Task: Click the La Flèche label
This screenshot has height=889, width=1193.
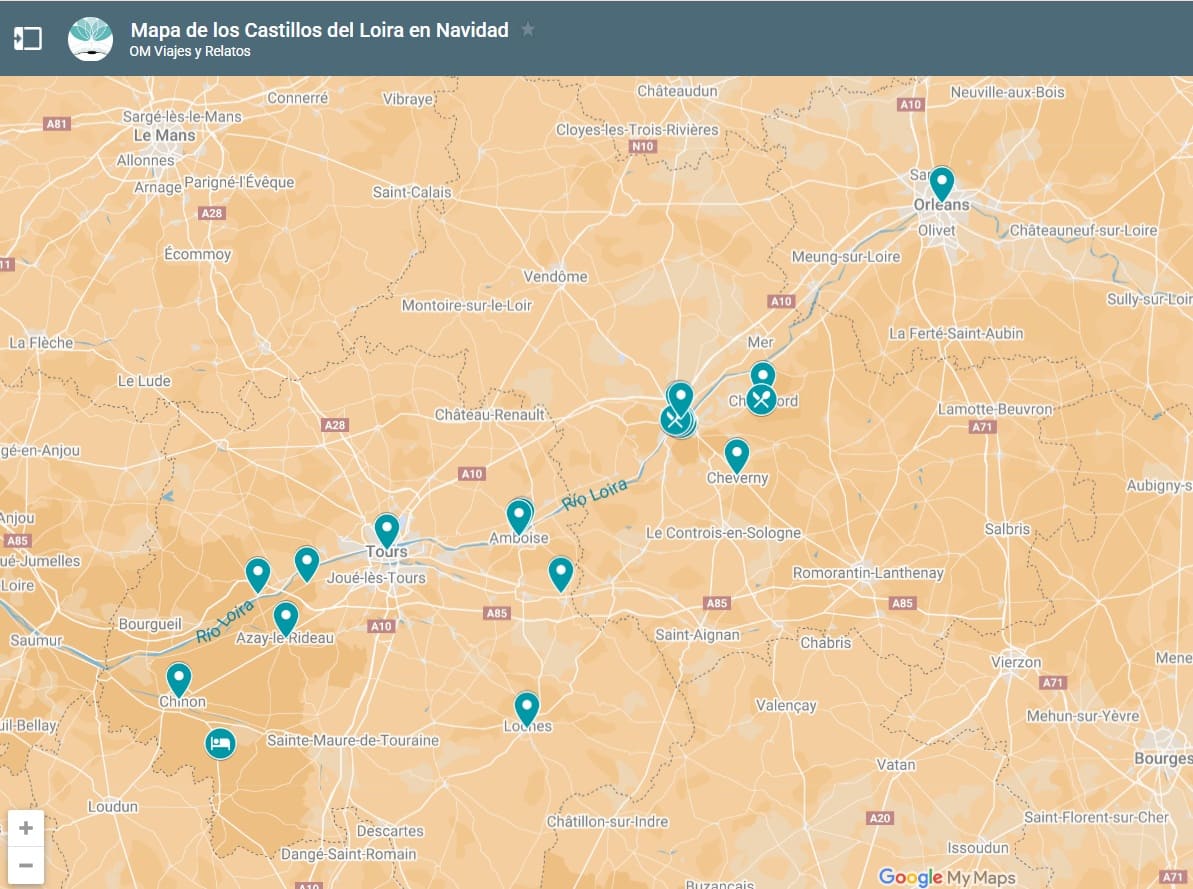Action: [x=41, y=343]
